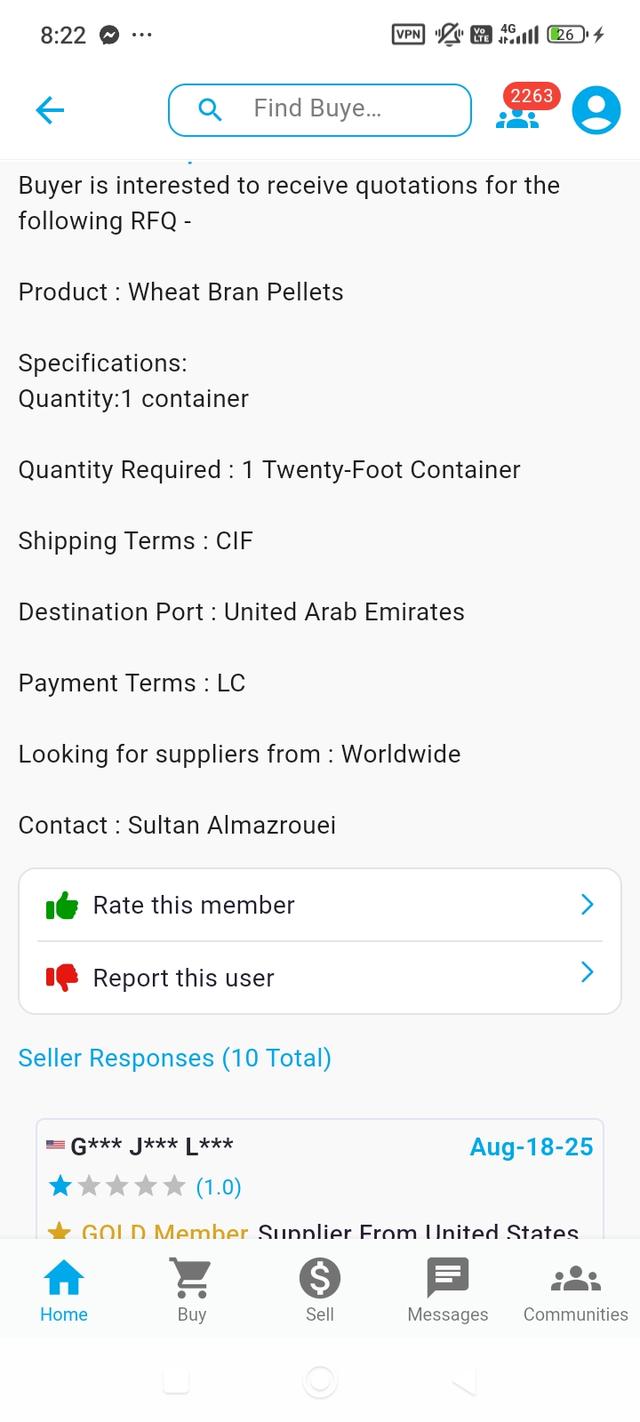Tap the back arrow icon
The height and width of the screenshot is (1422, 640).
[x=49, y=110]
